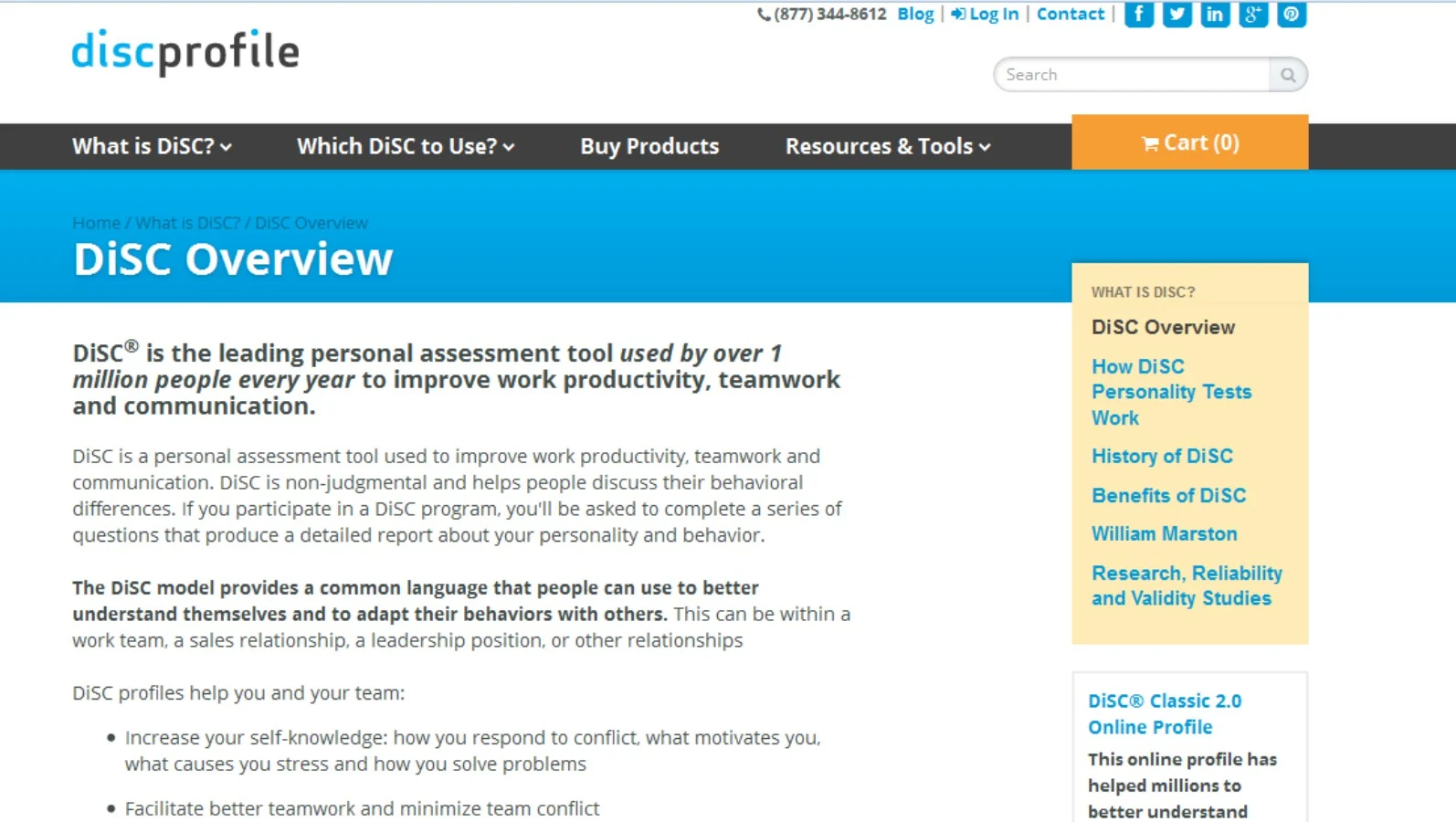Call the phone number (877) 344-8612
Screen dimensions: 1456x822
point(822,14)
